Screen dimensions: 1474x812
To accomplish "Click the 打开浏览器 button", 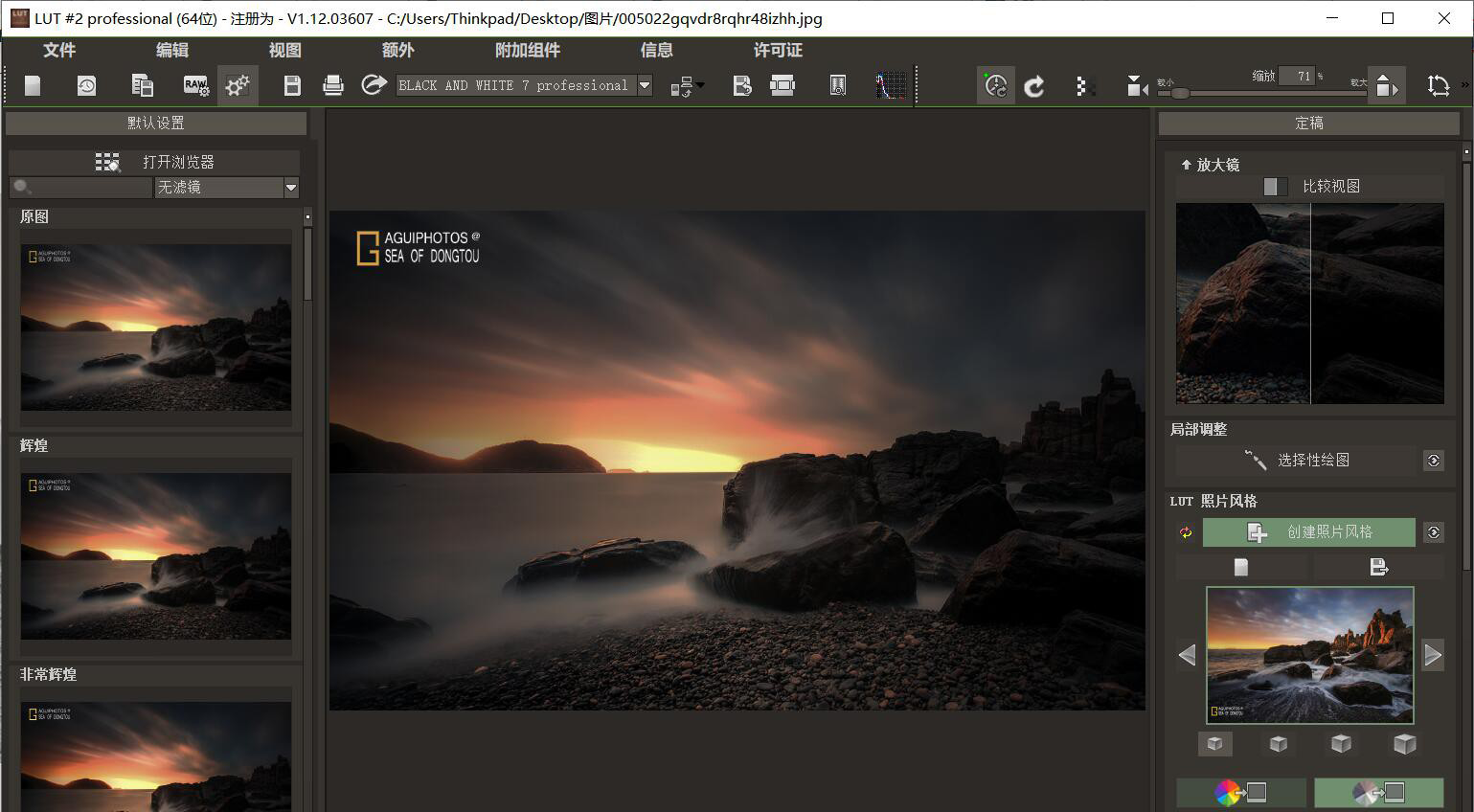I will pos(154,162).
